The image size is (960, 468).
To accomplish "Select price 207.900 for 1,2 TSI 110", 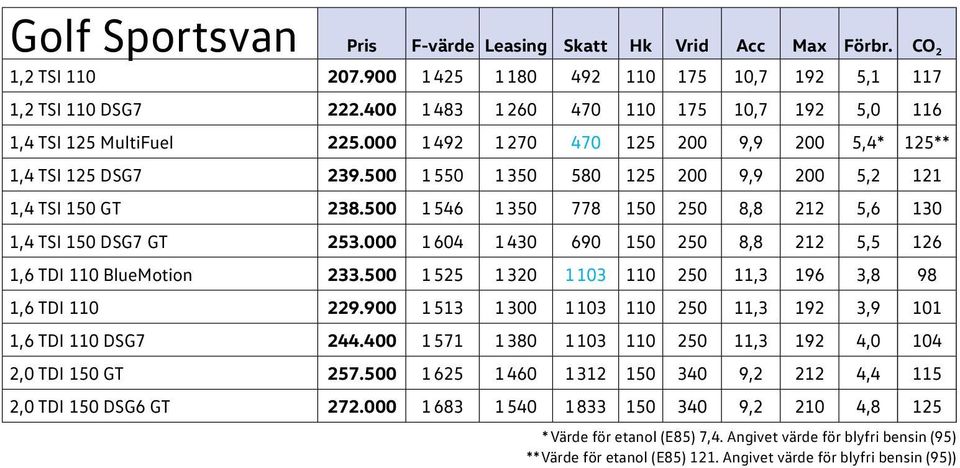I will (x=362, y=77).
